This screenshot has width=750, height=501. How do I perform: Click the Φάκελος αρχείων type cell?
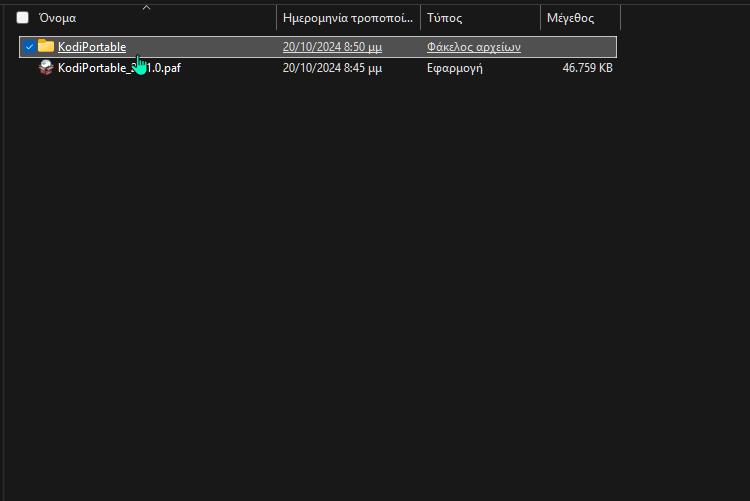(x=474, y=47)
